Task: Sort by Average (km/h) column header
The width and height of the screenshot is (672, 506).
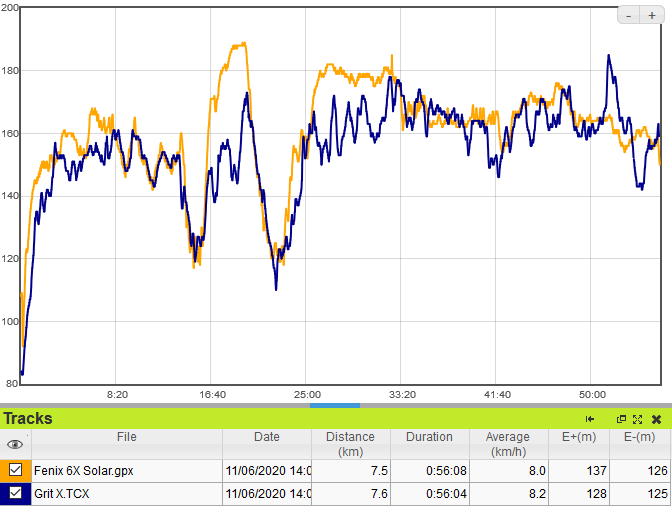Action: pos(508,444)
